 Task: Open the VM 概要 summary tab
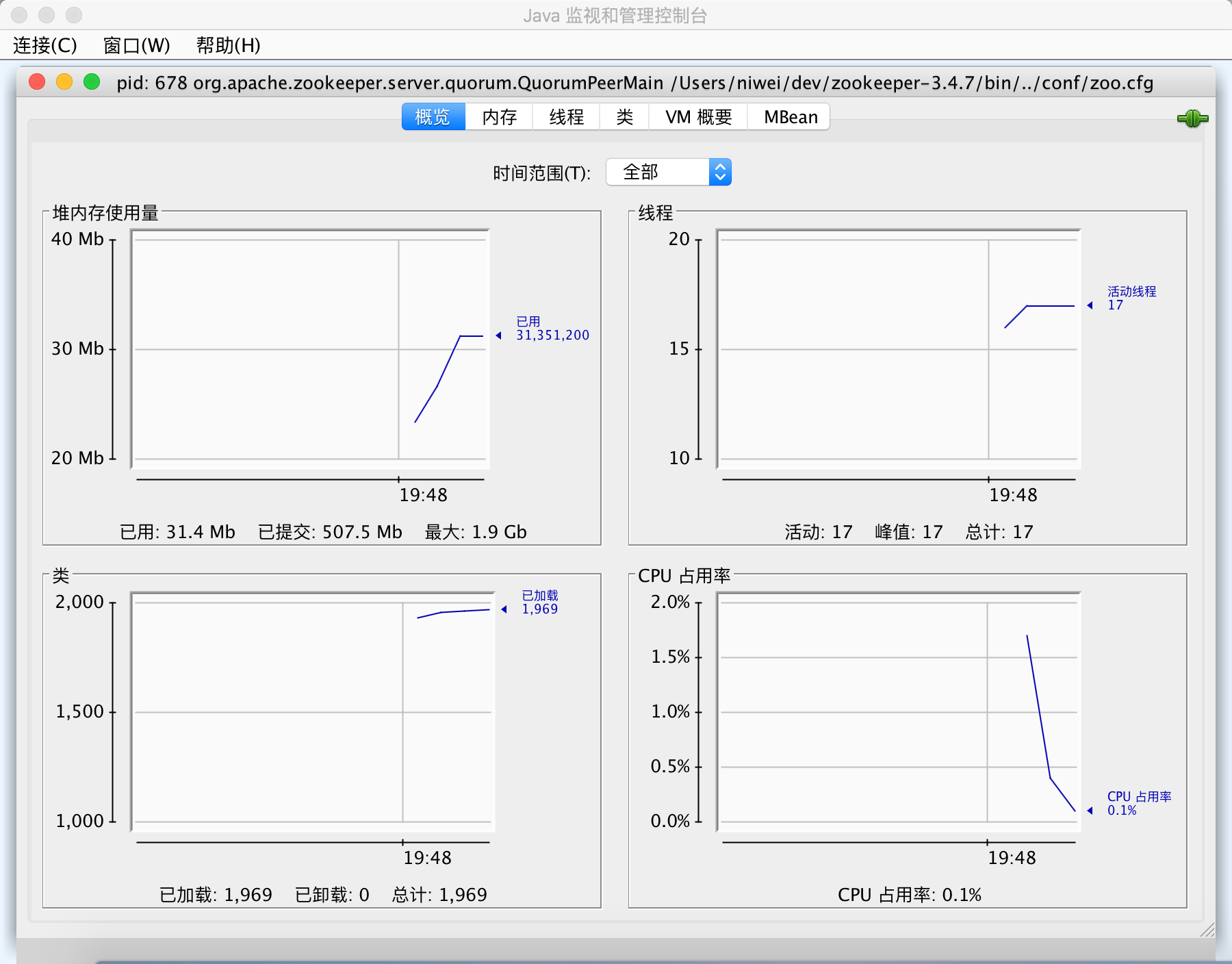click(698, 117)
